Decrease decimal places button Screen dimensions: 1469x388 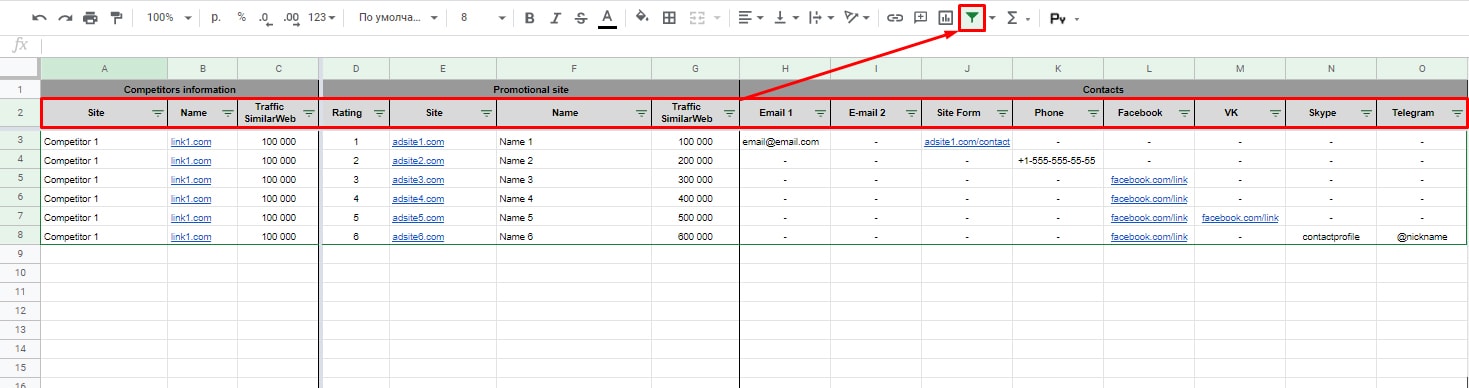tap(265, 18)
